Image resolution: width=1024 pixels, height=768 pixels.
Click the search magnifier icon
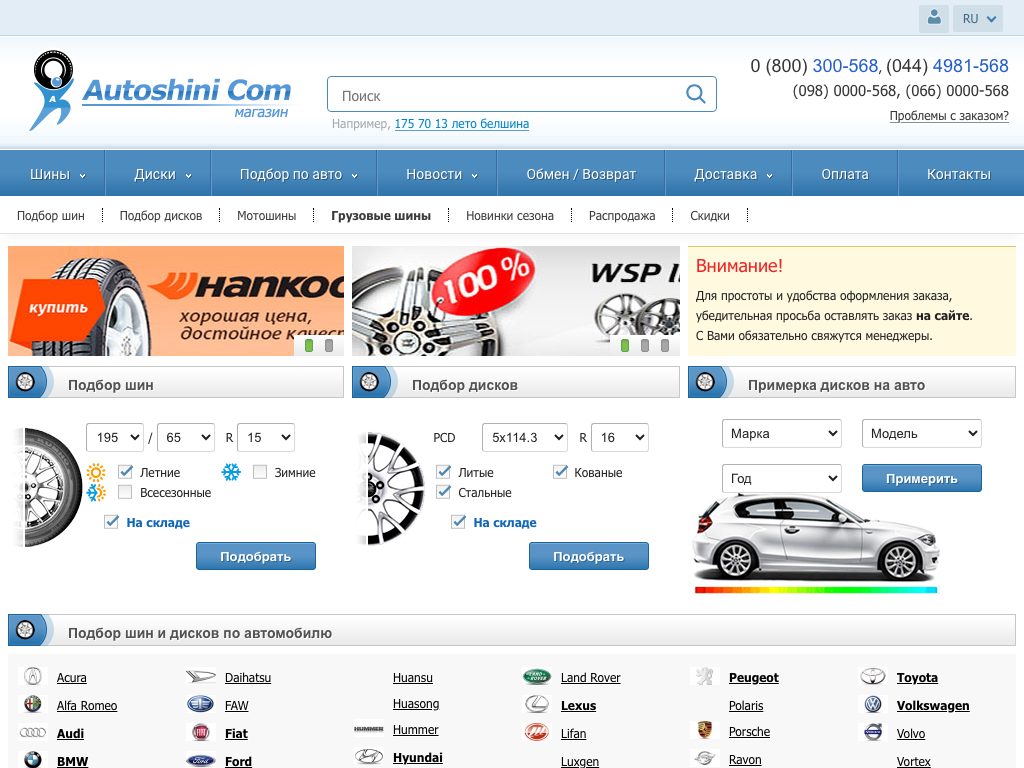click(696, 94)
